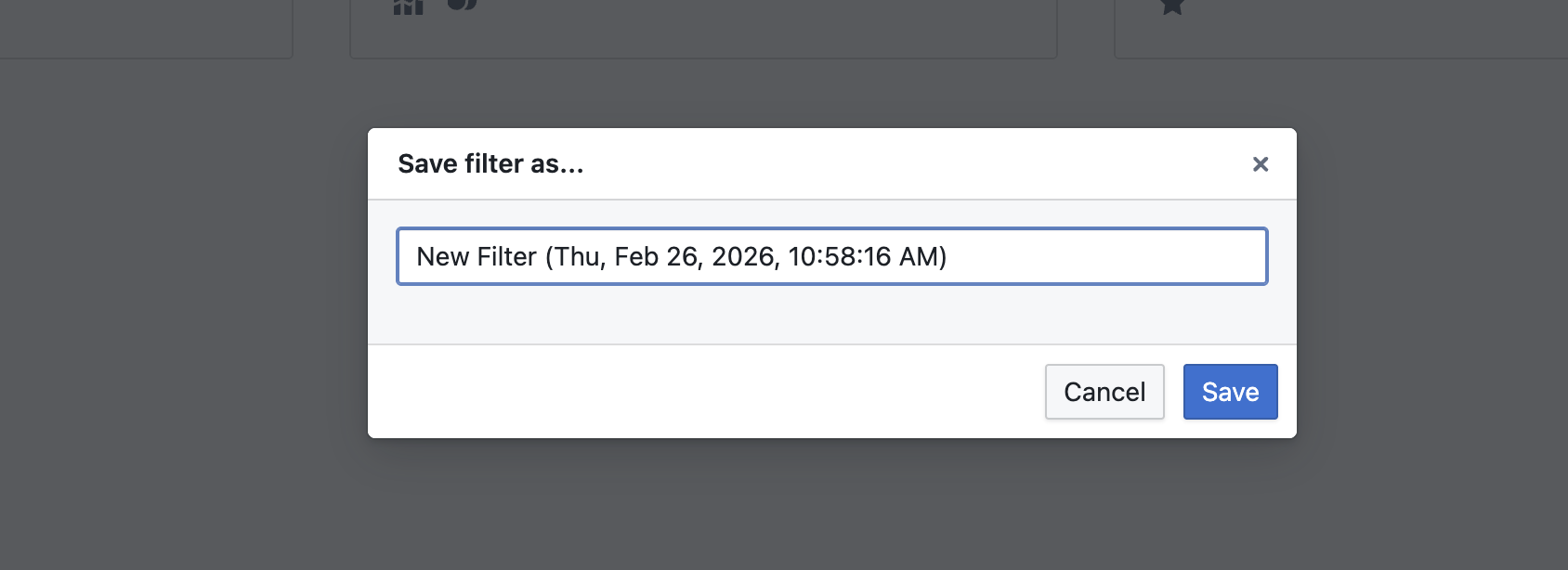Click the Save filter as title
The height and width of the screenshot is (570, 1568).
[491, 163]
